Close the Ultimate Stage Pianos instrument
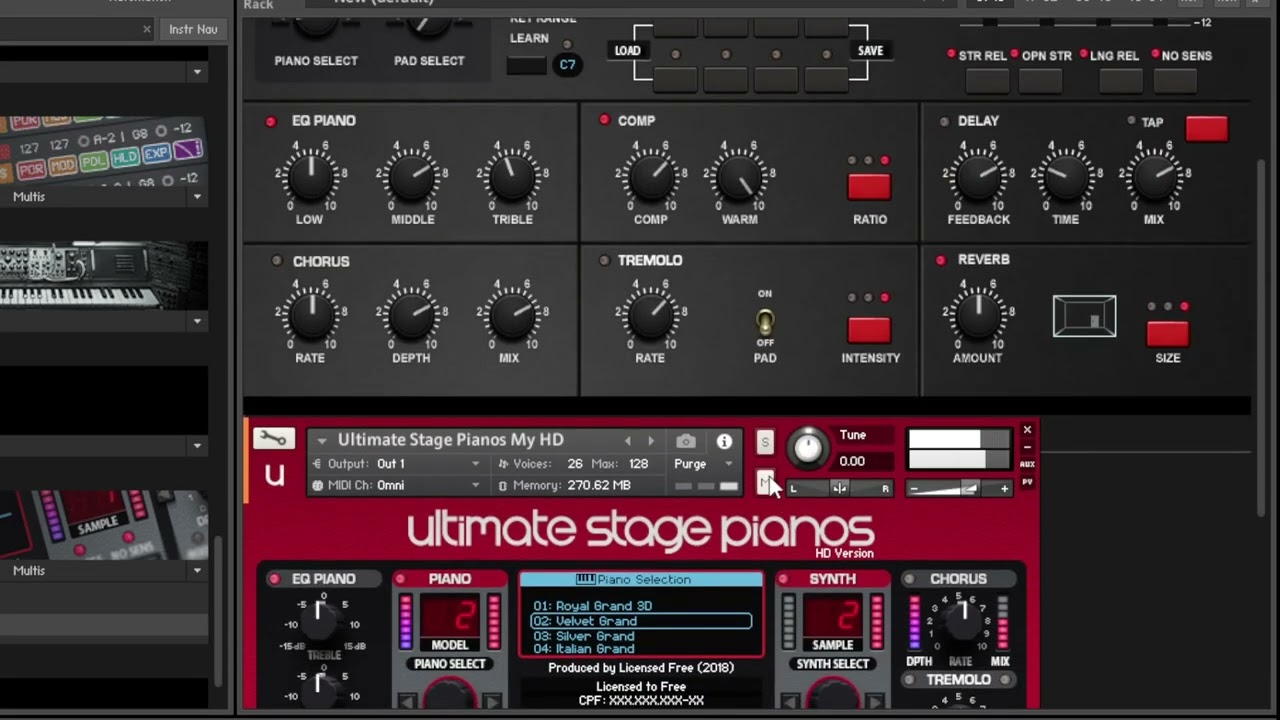 pos(1027,430)
